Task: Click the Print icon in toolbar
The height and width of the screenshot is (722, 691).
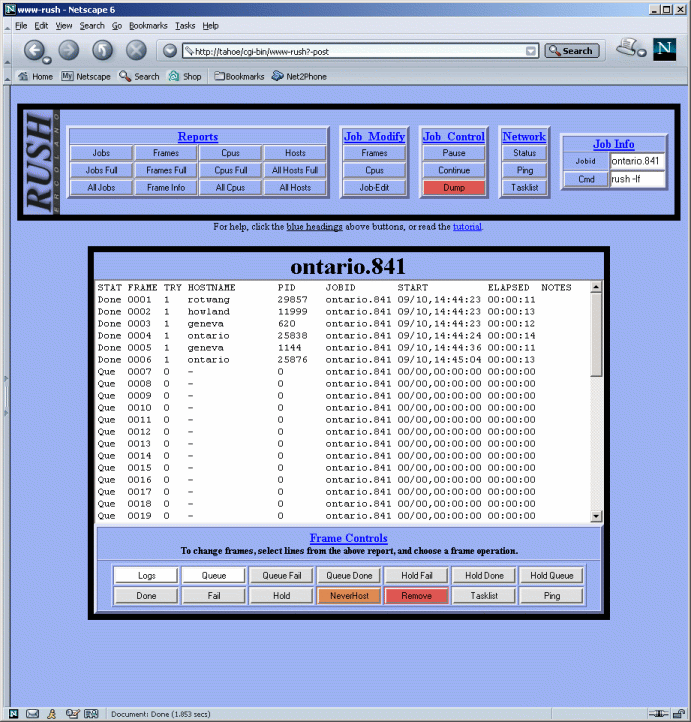Action: [629, 48]
